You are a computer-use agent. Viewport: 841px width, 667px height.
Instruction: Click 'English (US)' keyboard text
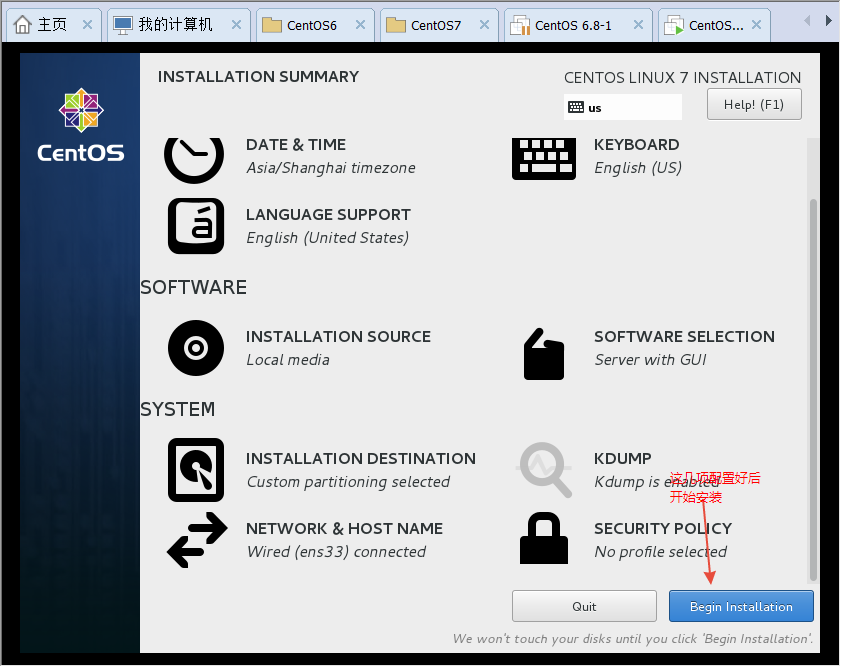click(638, 168)
